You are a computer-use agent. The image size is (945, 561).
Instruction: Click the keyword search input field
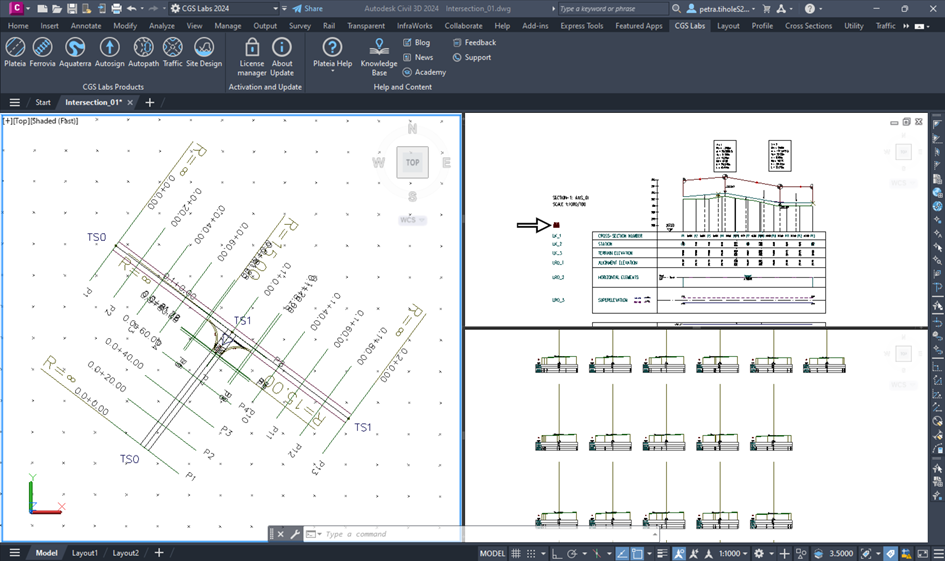point(610,8)
